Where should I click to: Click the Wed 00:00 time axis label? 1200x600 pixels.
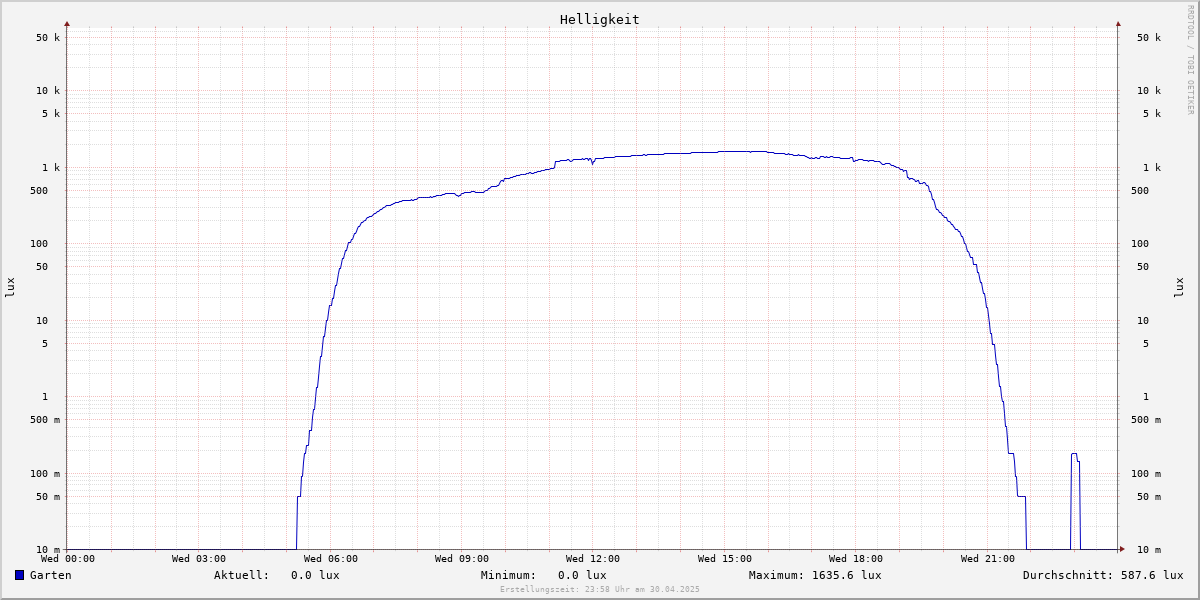click(67, 559)
